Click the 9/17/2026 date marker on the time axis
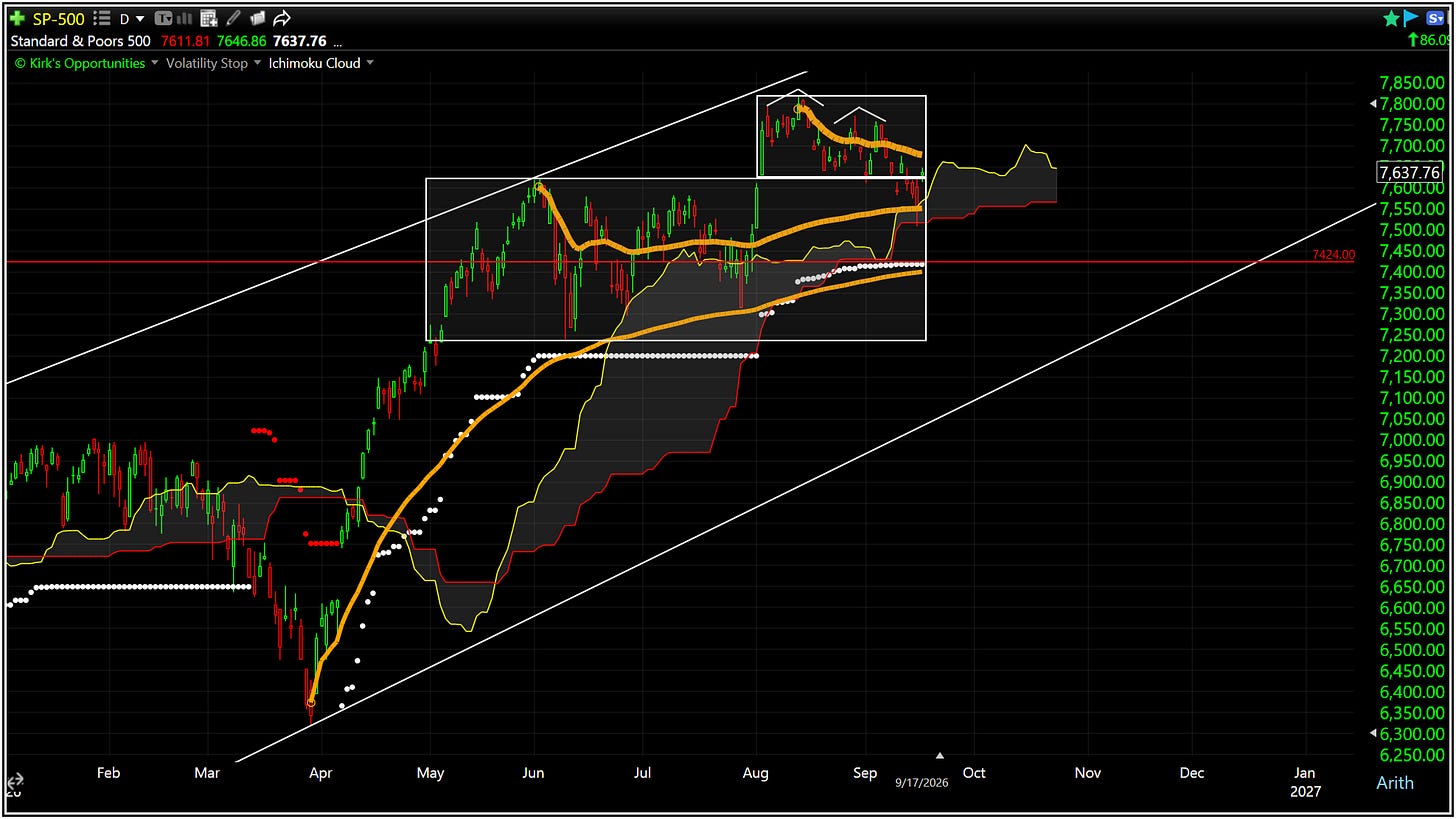1456x819 pixels. [921, 782]
